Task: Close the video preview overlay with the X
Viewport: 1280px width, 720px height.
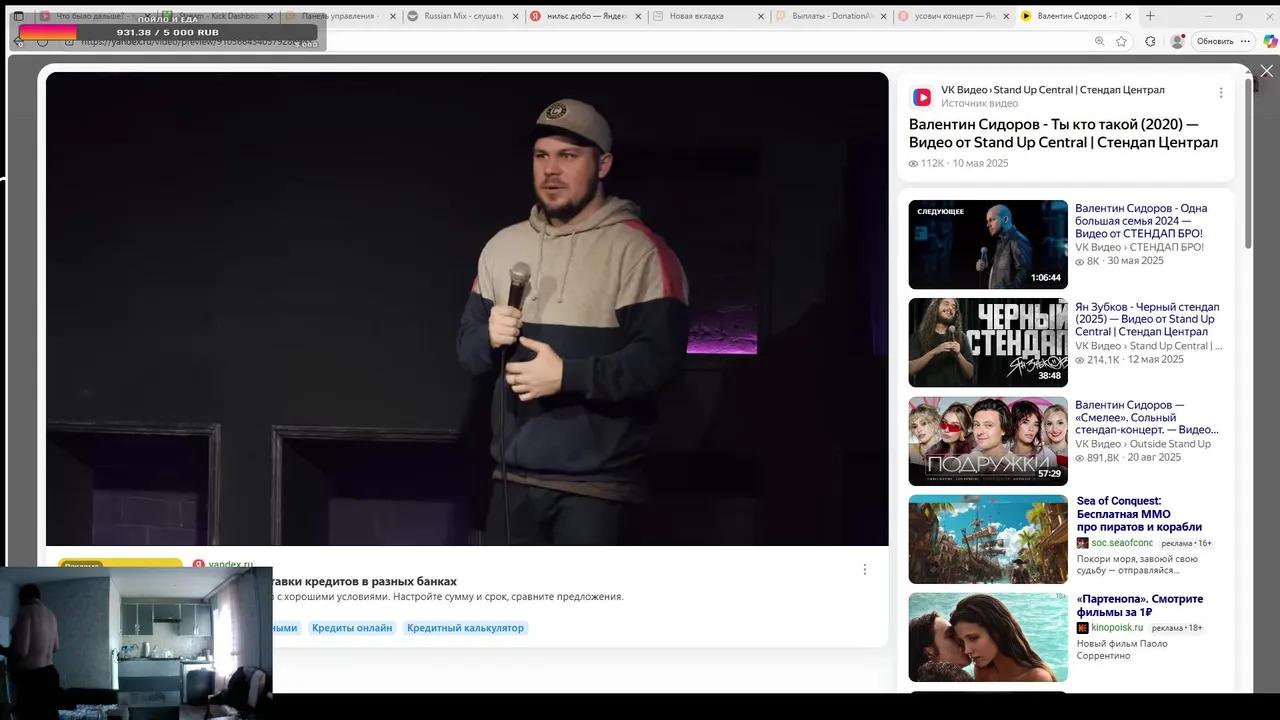Action: pyautogui.click(x=1266, y=71)
